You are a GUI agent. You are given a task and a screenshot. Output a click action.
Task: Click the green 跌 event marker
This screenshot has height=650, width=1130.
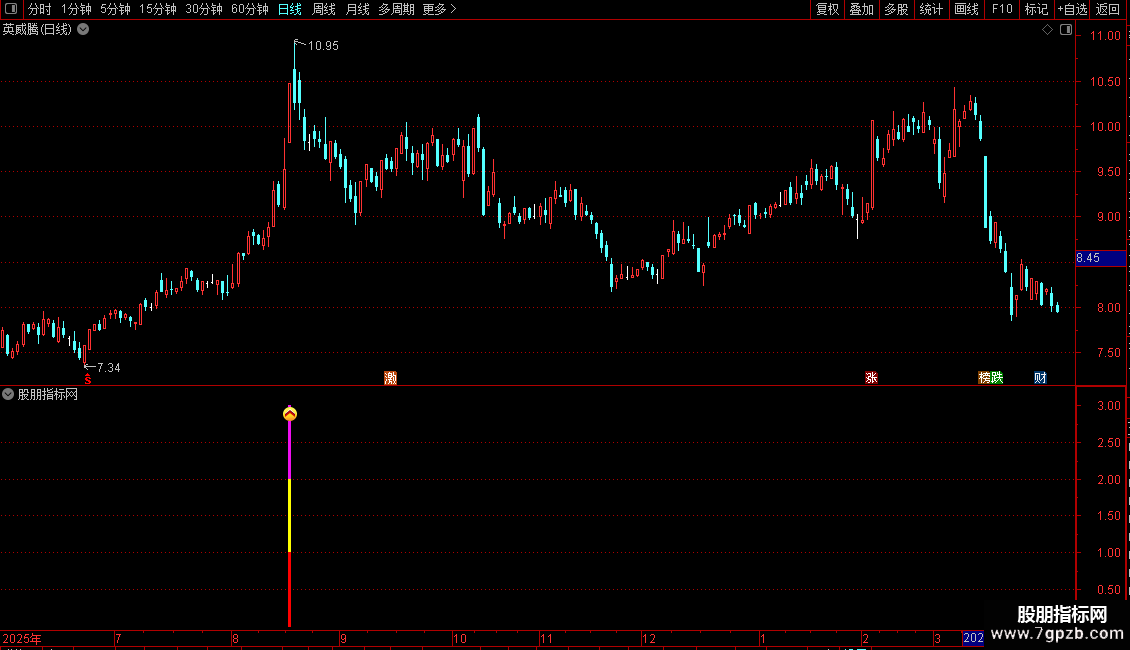997,378
